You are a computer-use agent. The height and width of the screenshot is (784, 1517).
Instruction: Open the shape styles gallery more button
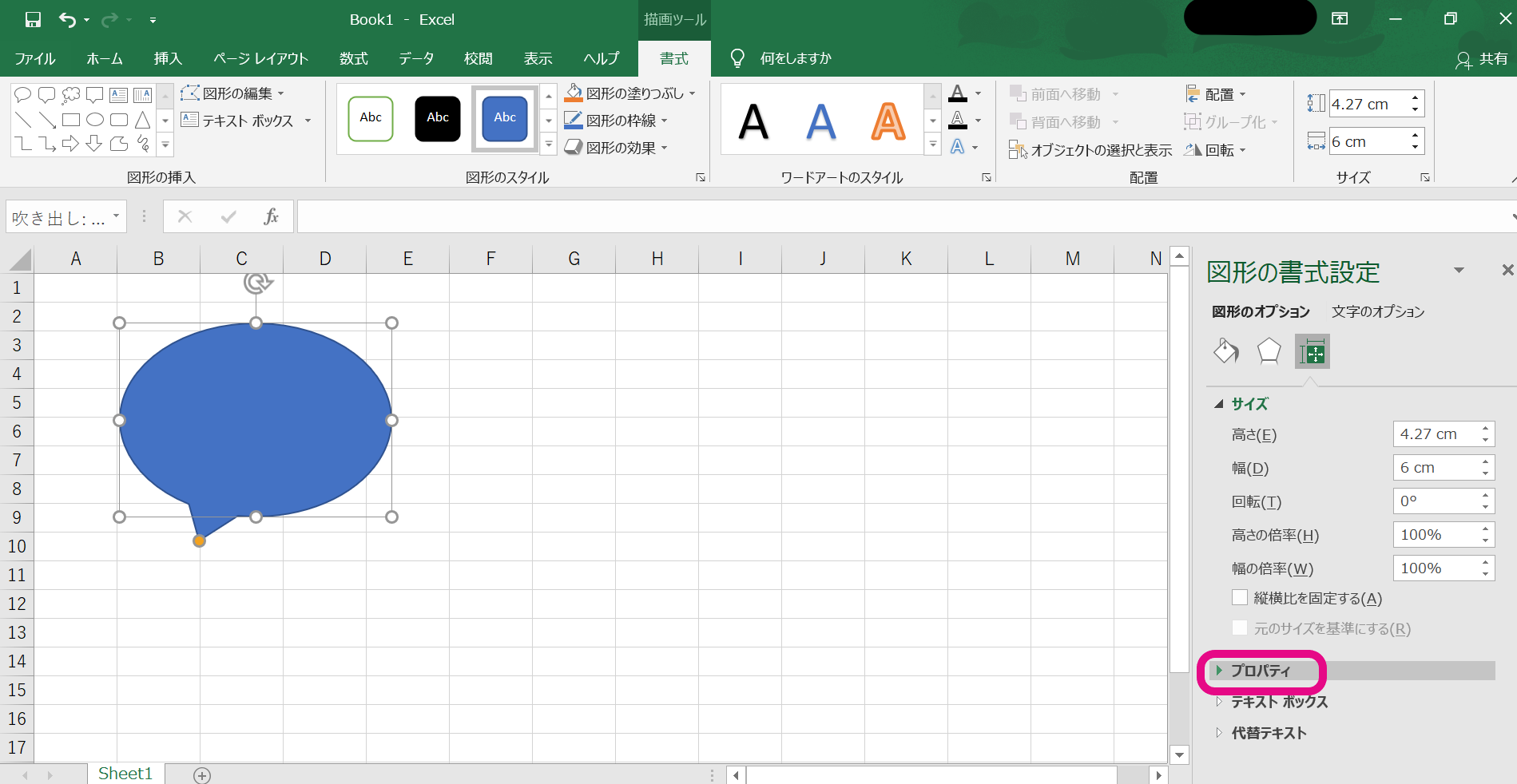click(x=549, y=145)
